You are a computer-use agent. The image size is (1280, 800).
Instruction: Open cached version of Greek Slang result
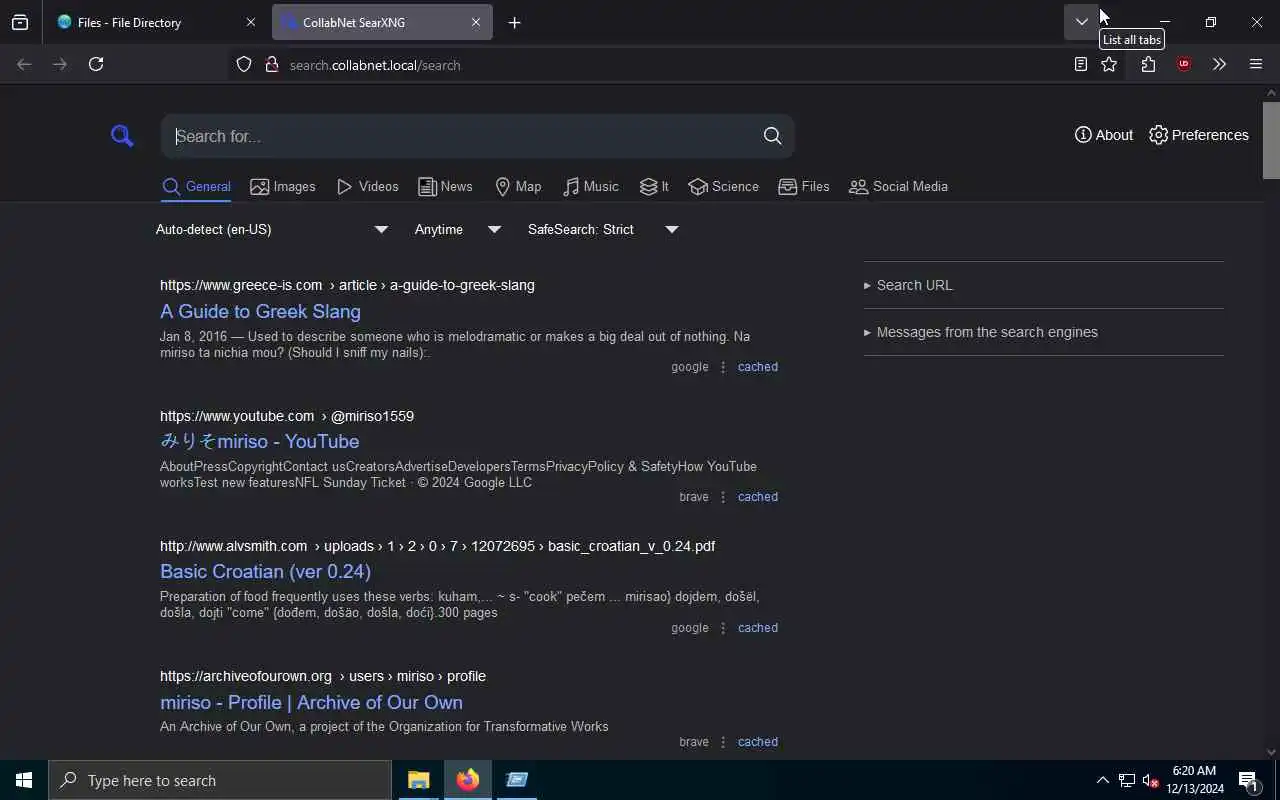757,367
